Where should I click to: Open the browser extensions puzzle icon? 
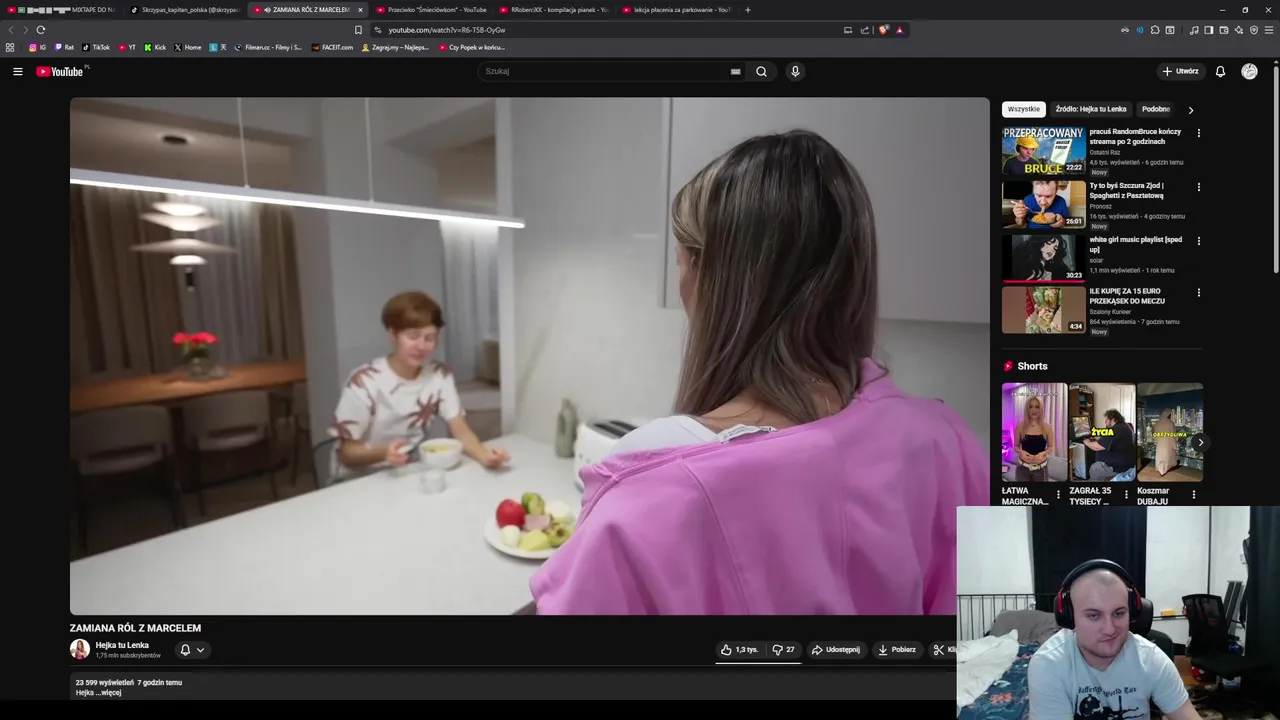coord(1155,30)
